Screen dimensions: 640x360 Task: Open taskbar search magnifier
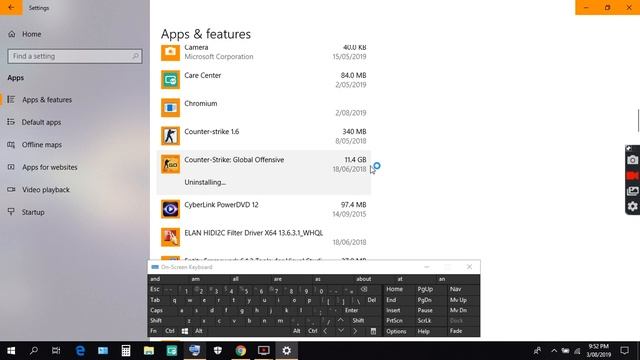click(34, 350)
